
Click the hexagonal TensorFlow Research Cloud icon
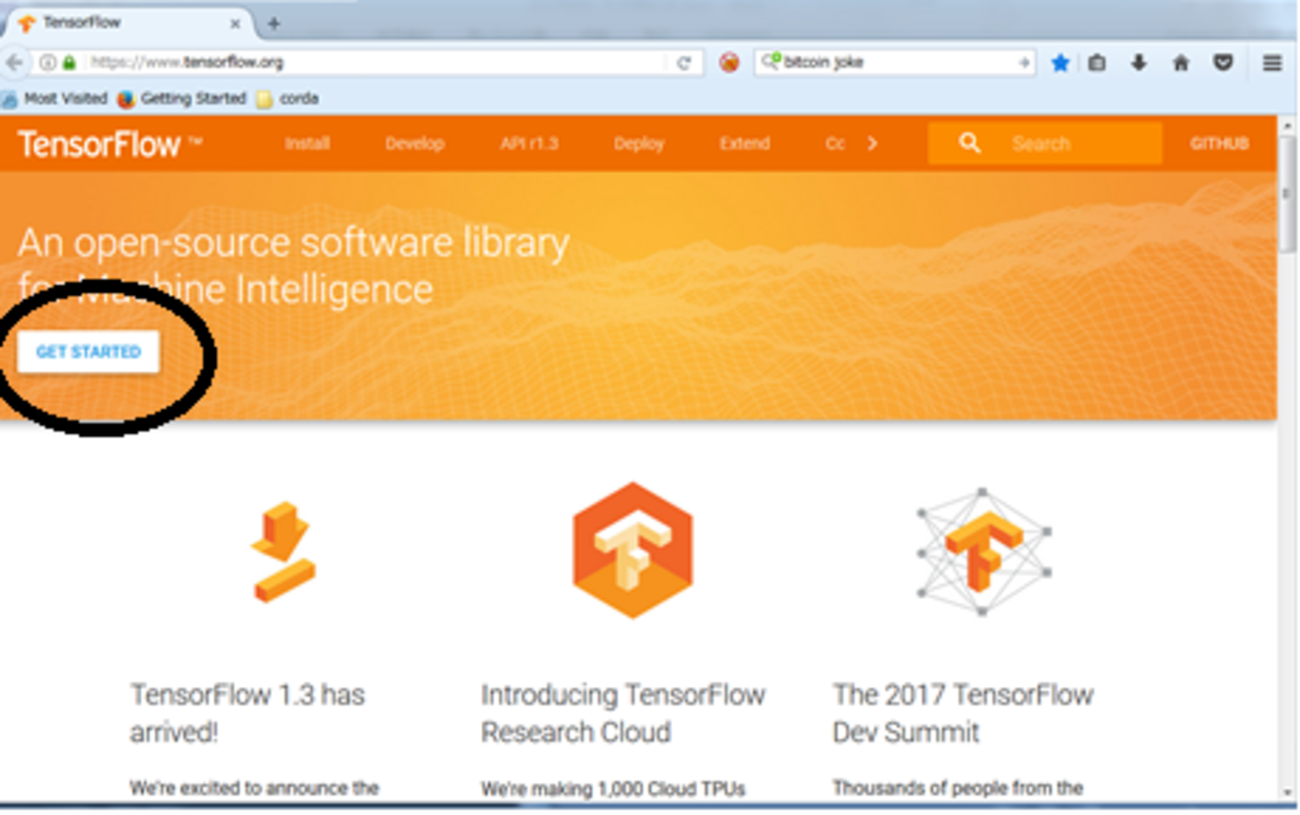point(632,550)
